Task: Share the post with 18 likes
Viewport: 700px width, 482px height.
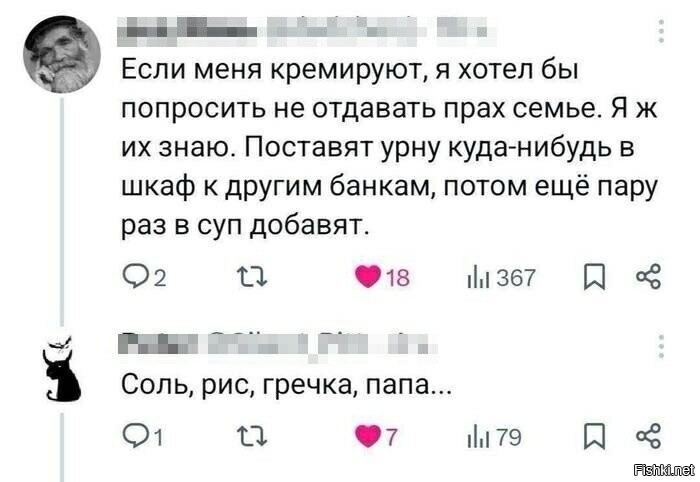Action: [x=651, y=278]
